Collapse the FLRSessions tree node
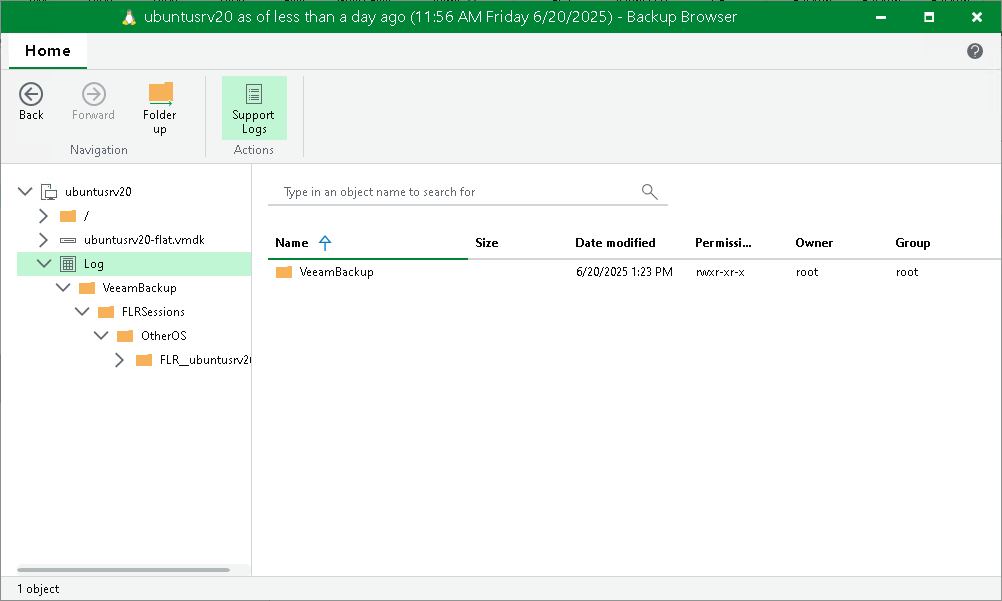Image resolution: width=1002 pixels, height=601 pixels. pos(82,311)
